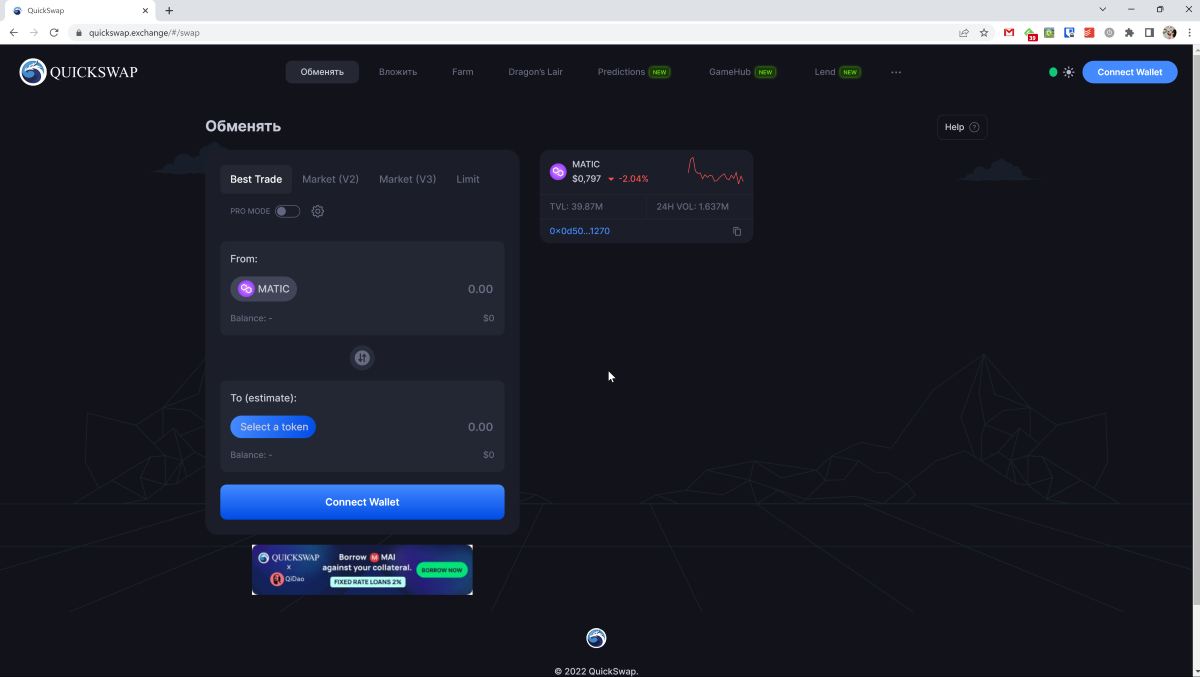1200x677 pixels.
Task: Click the header Connect Wallet button
Action: tap(1130, 72)
